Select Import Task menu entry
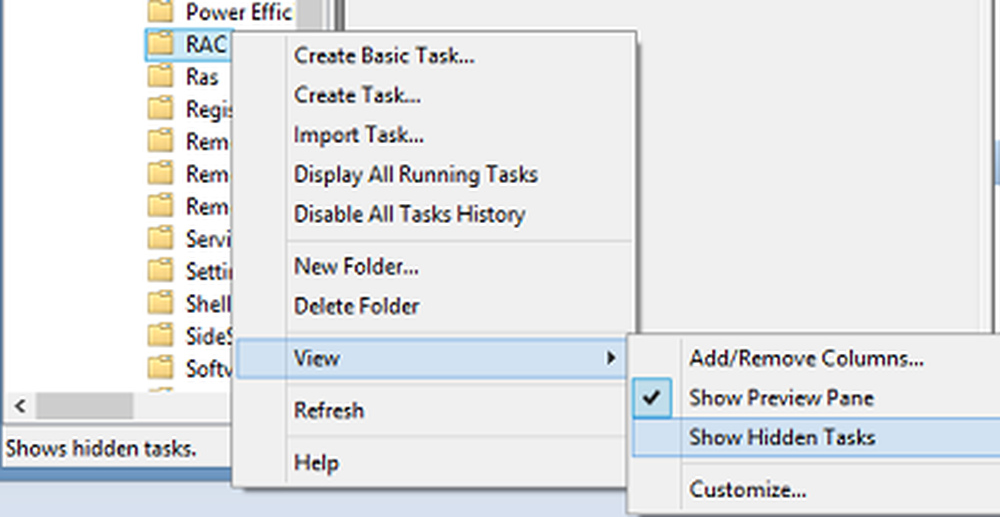Screen dimensions: 1000x517 point(359,135)
